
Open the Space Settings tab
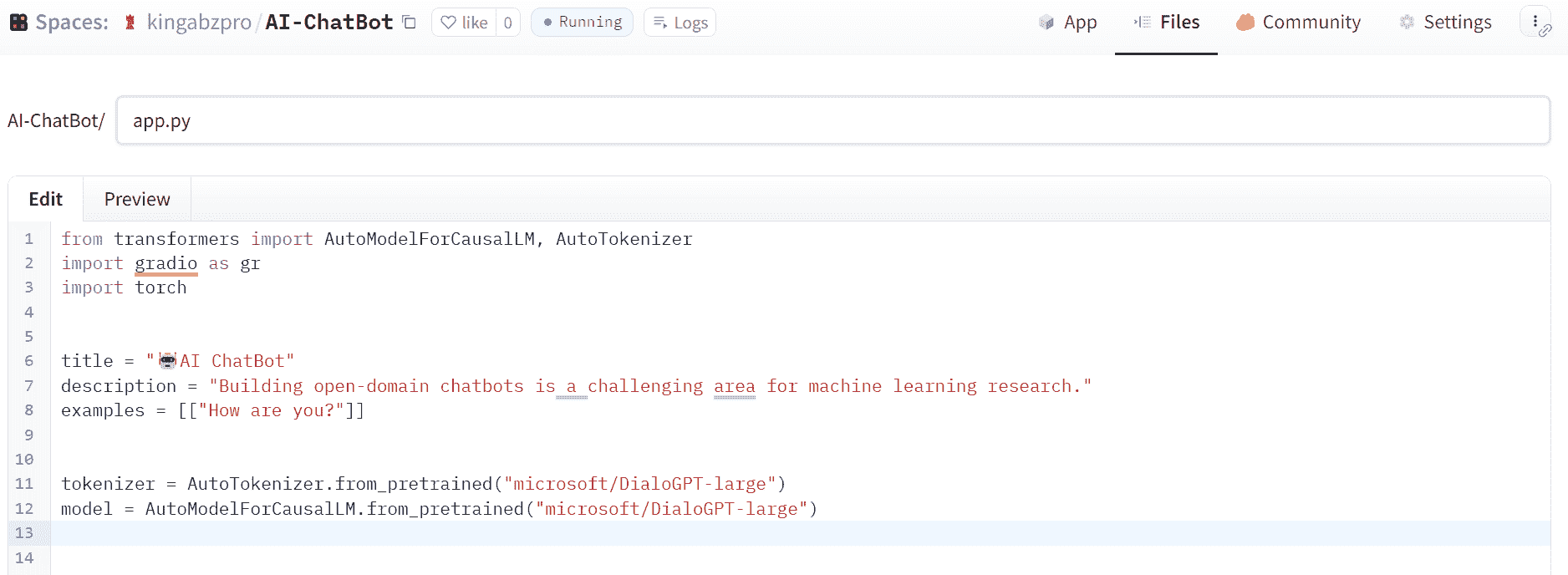(x=1445, y=23)
